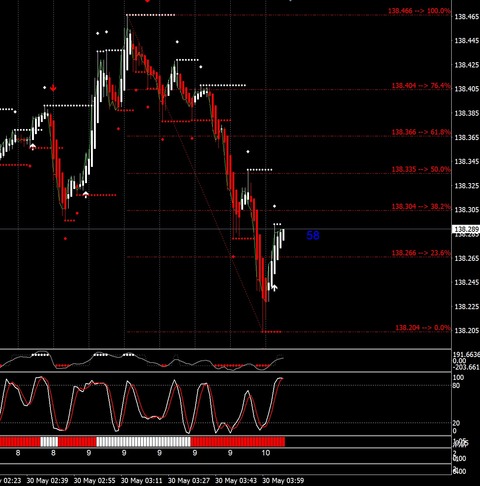This screenshot has width=480, height=486.
Task: Click the 30 May 03:11 time label
Action: pos(142,481)
